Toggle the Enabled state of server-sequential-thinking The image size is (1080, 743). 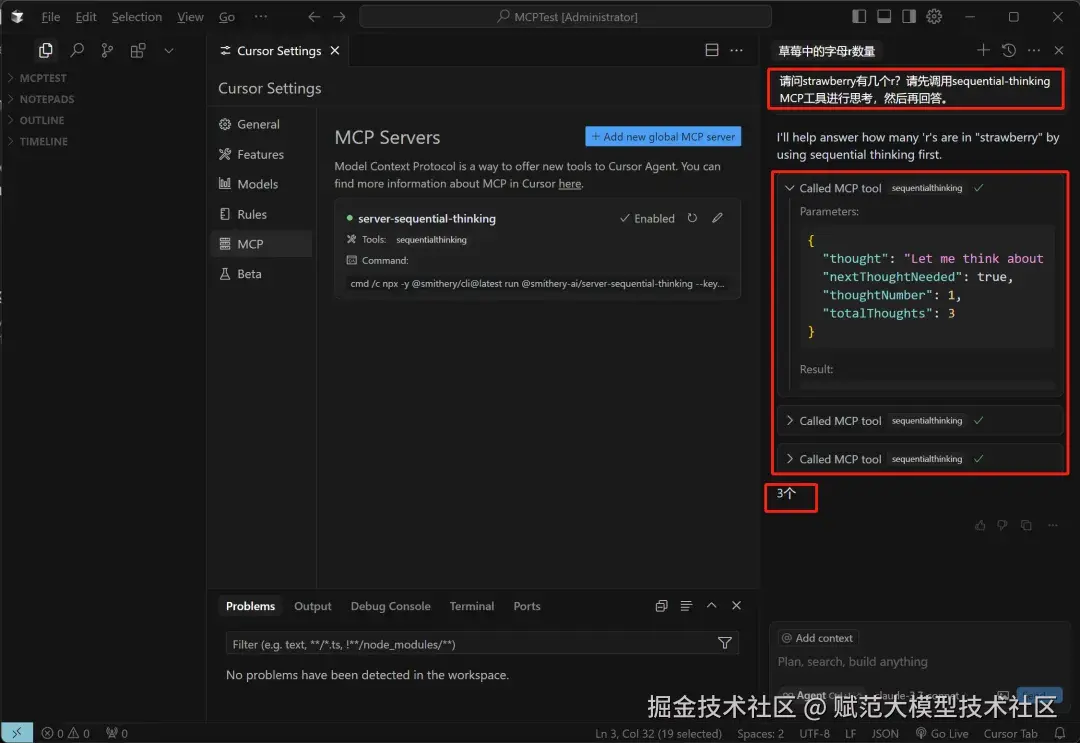click(x=647, y=218)
